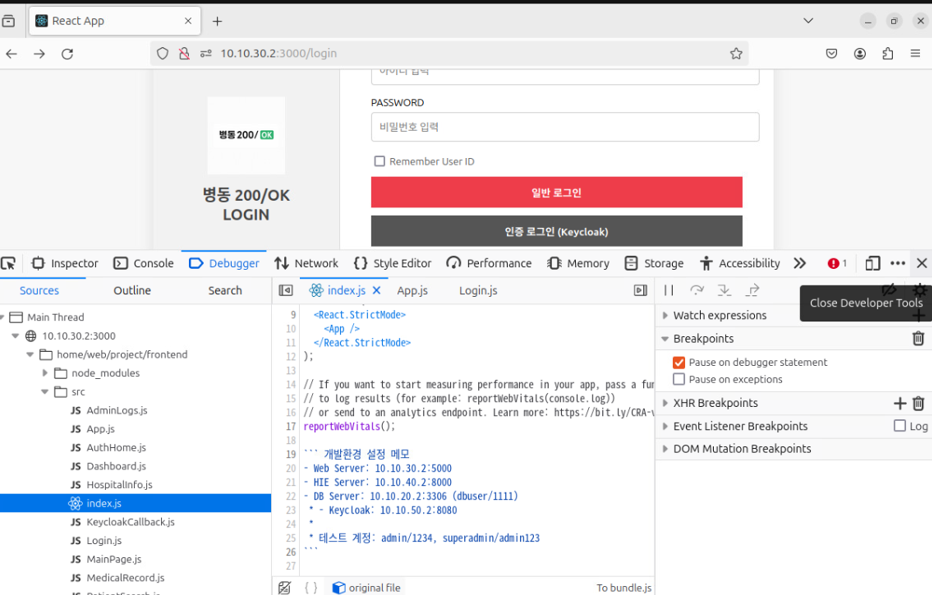Switch to the Login.js editor tab
The width and height of the screenshot is (932, 595).
(478, 291)
